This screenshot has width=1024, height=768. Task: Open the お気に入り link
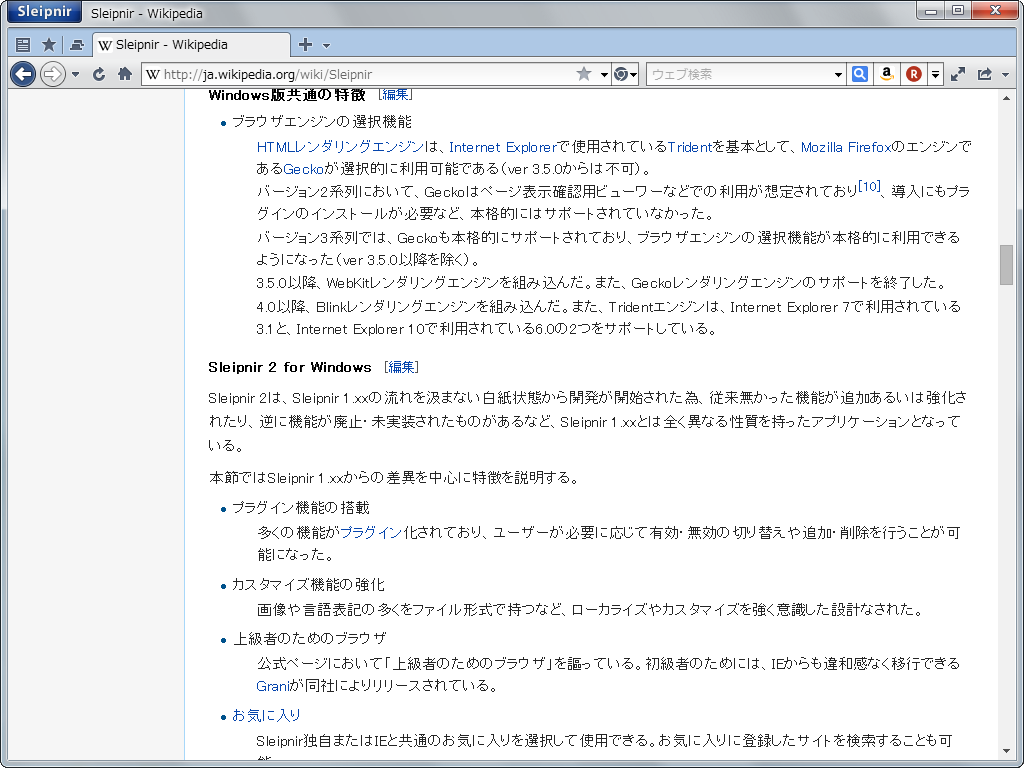pyautogui.click(x=266, y=716)
